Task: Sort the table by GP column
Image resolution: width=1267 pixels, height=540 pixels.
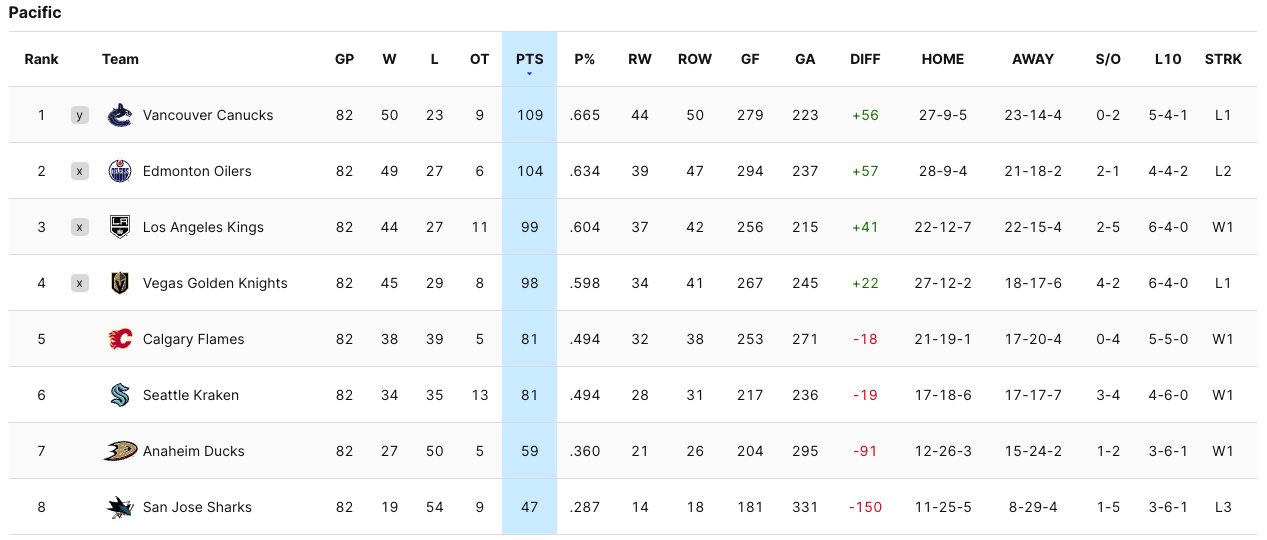Action: click(x=344, y=59)
